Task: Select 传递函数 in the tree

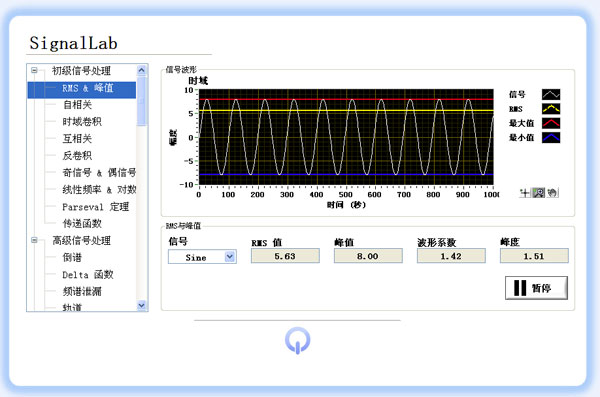Action: pyautogui.click(x=82, y=223)
